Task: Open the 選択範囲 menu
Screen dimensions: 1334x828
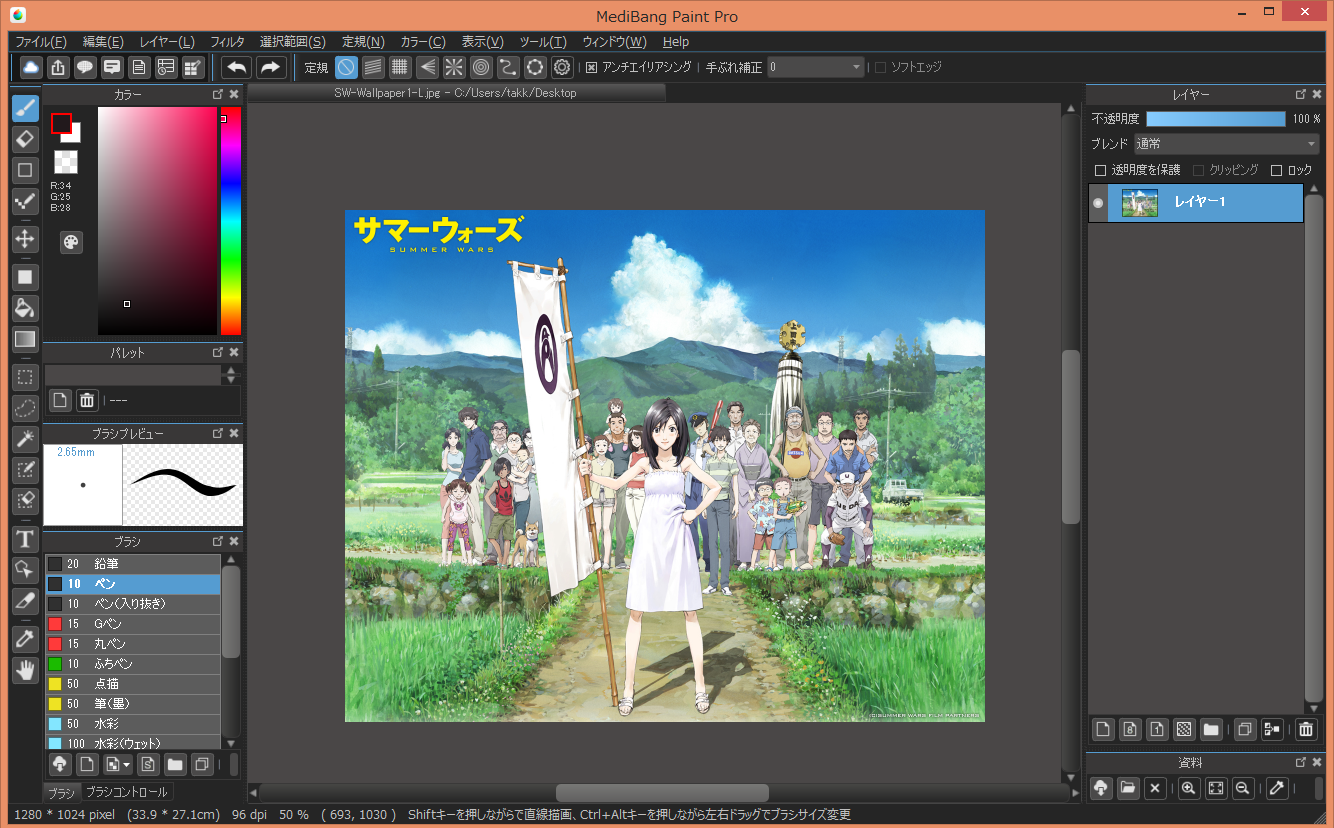Action: [x=293, y=42]
